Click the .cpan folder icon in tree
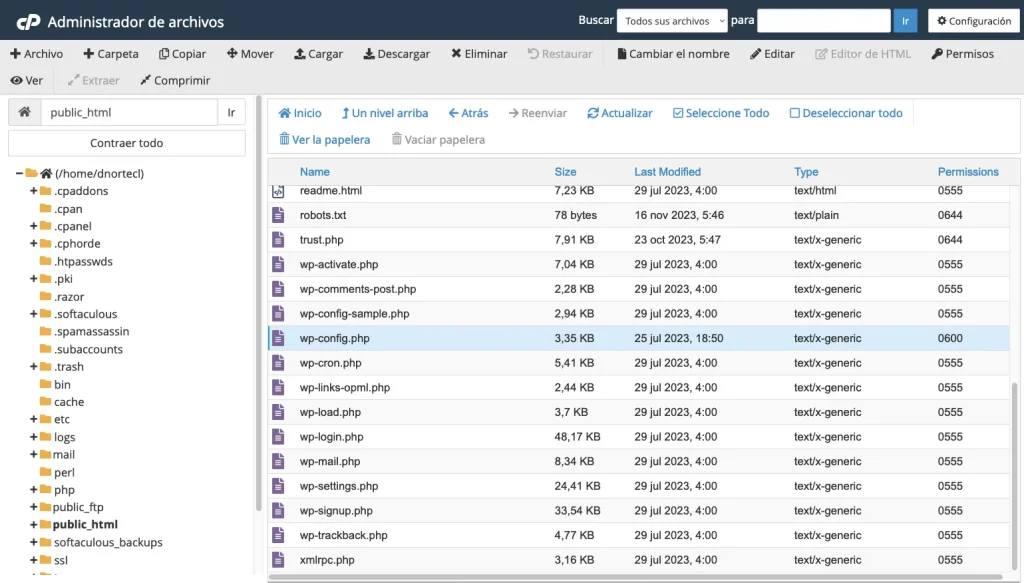The image size is (1024, 583). [45, 208]
